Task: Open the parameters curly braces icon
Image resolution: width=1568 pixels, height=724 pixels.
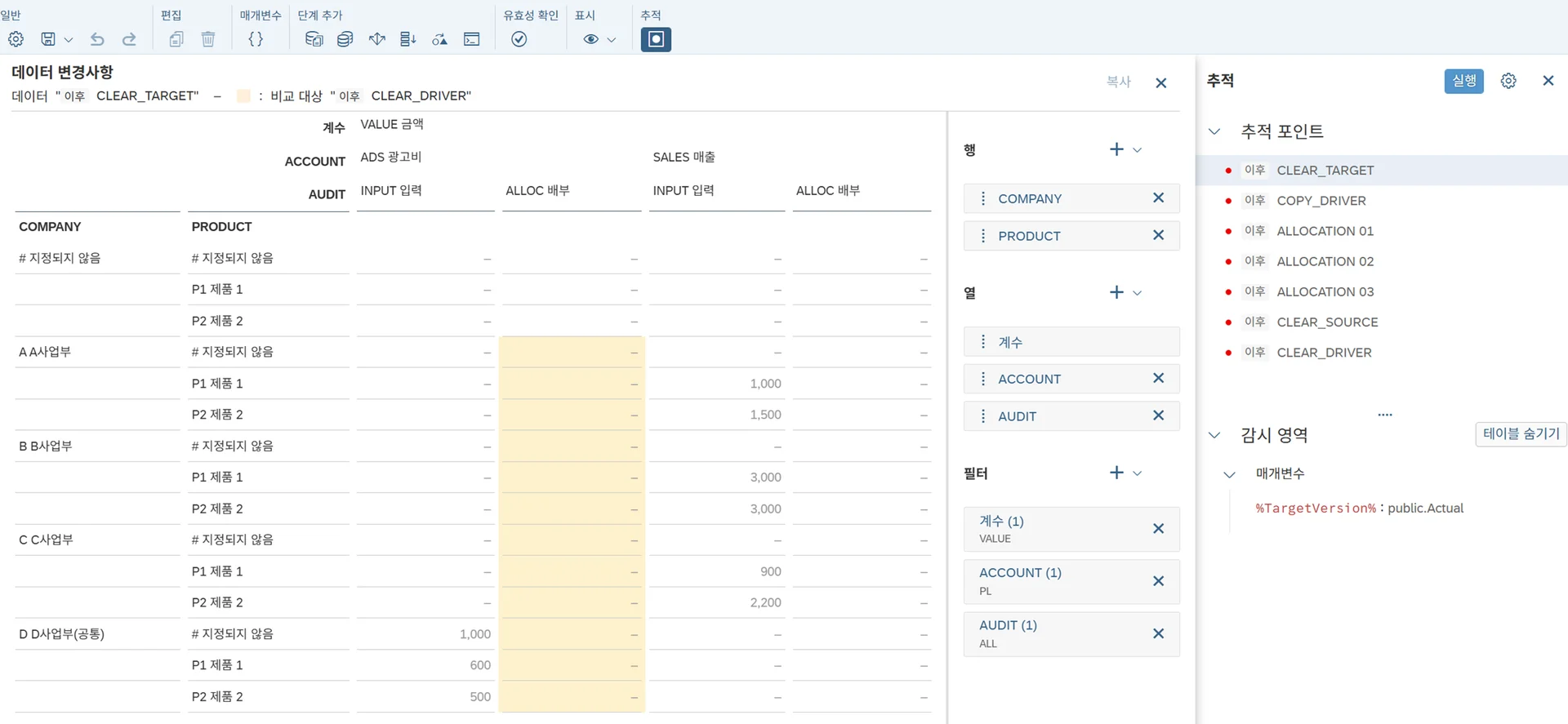Action: tap(256, 39)
